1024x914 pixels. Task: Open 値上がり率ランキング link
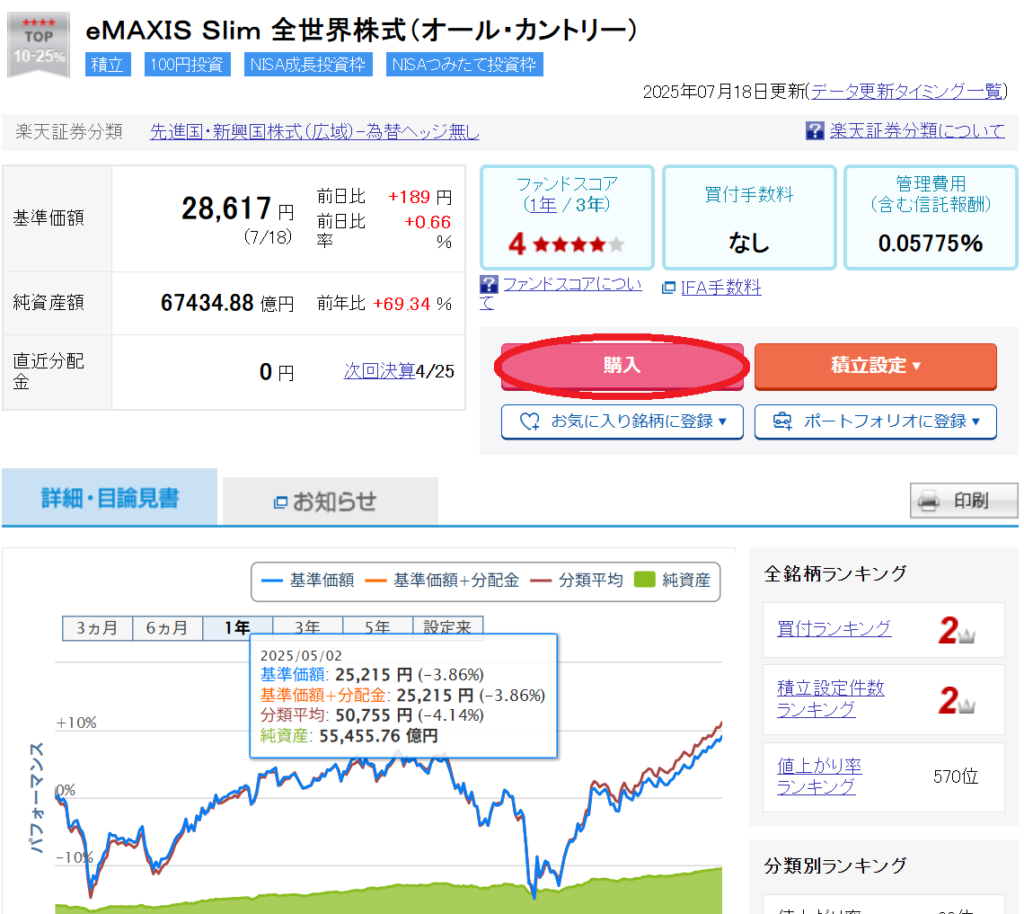(820, 776)
